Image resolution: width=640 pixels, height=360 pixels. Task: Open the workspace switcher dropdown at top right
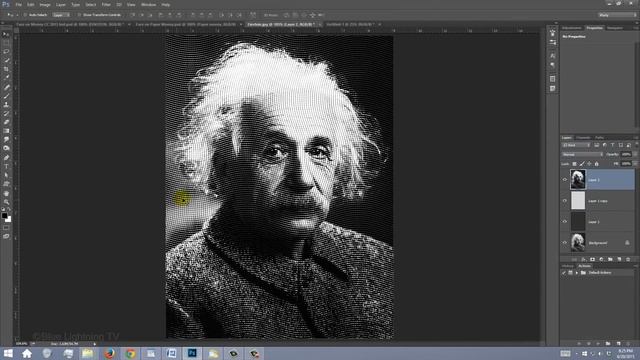tap(617, 15)
